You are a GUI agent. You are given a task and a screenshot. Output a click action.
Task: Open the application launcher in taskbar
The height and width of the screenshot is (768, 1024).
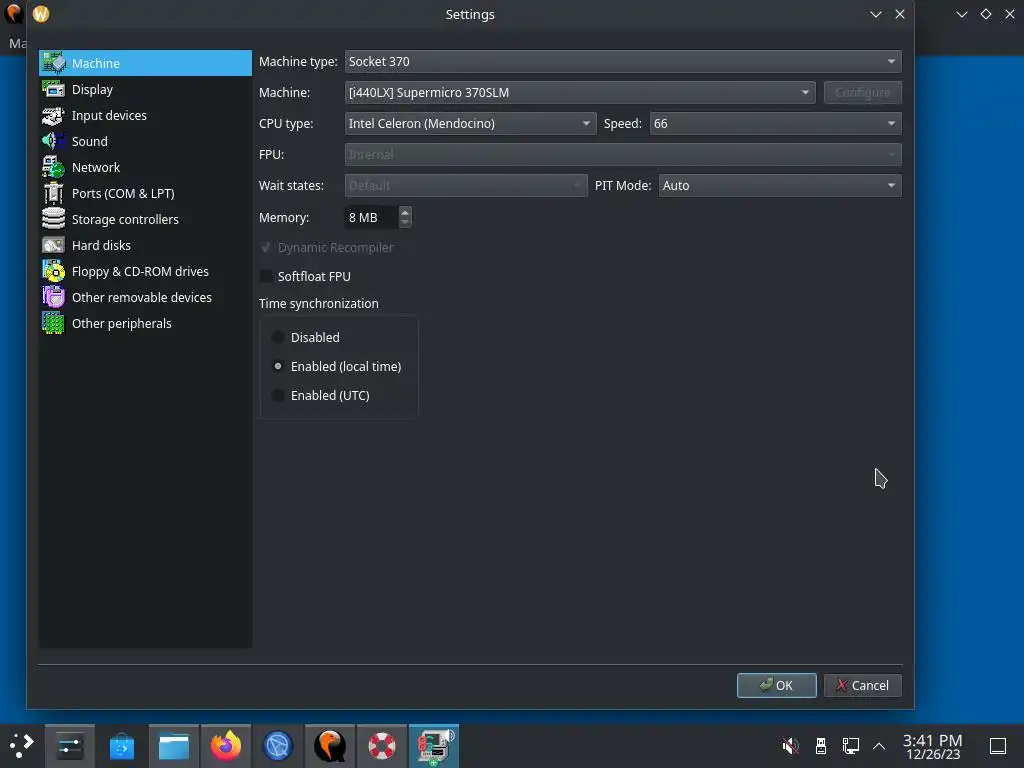tap(20, 746)
